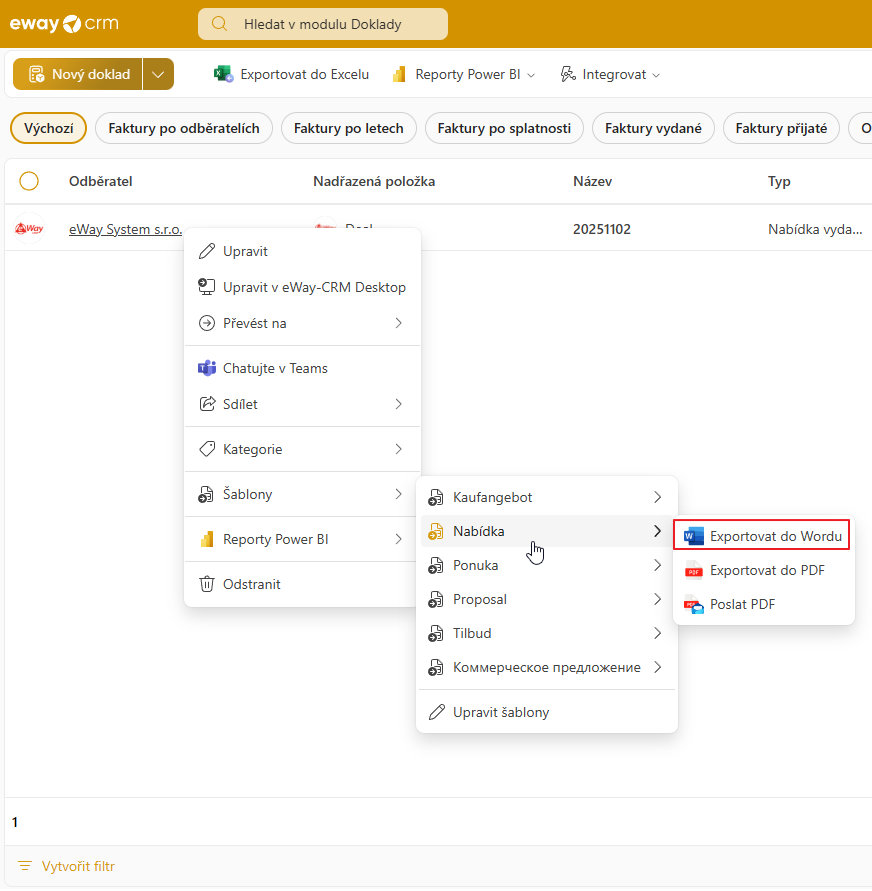Open the Nový doklad dropdown arrow
872x891 pixels.
point(158,74)
